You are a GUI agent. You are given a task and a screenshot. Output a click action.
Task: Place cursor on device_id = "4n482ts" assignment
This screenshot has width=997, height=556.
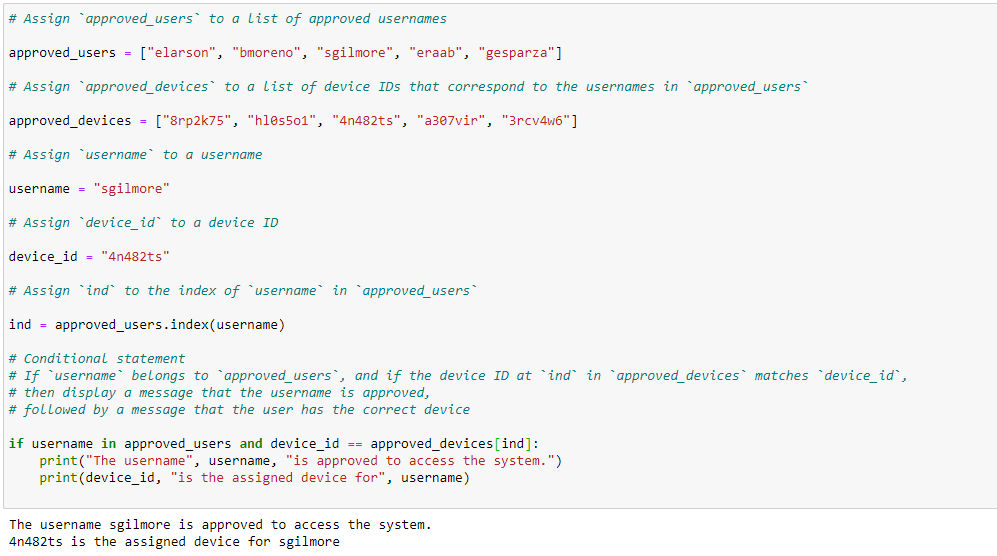89,257
